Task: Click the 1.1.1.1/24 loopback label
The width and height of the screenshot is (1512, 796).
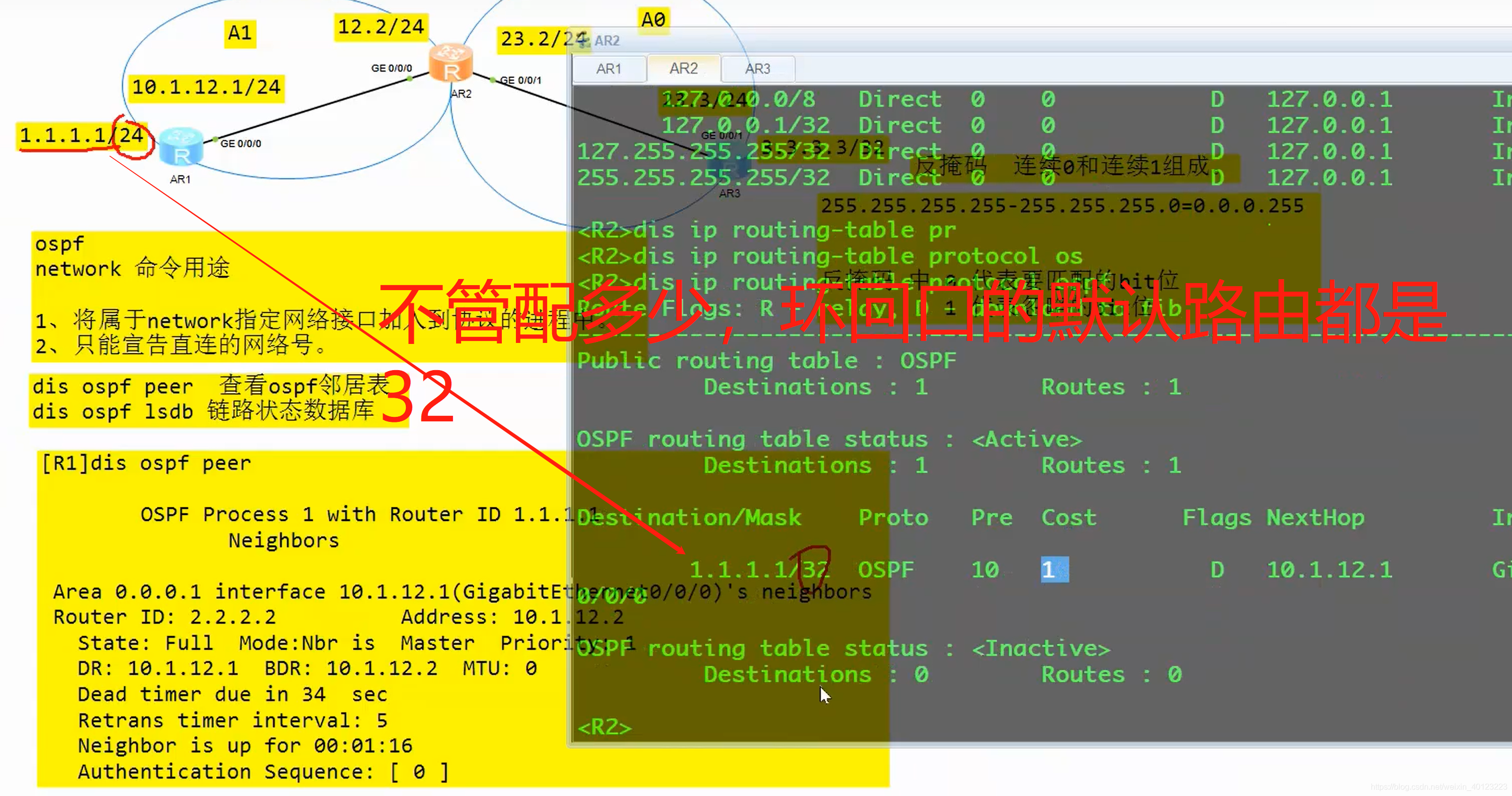Action: (x=81, y=136)
